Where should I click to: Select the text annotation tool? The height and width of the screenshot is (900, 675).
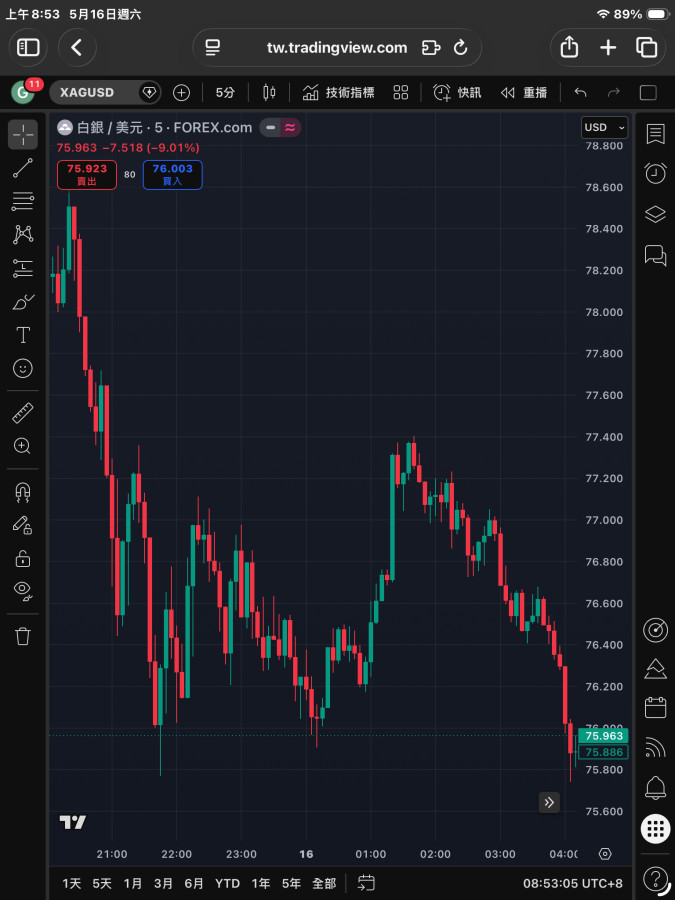coord(23,335)
